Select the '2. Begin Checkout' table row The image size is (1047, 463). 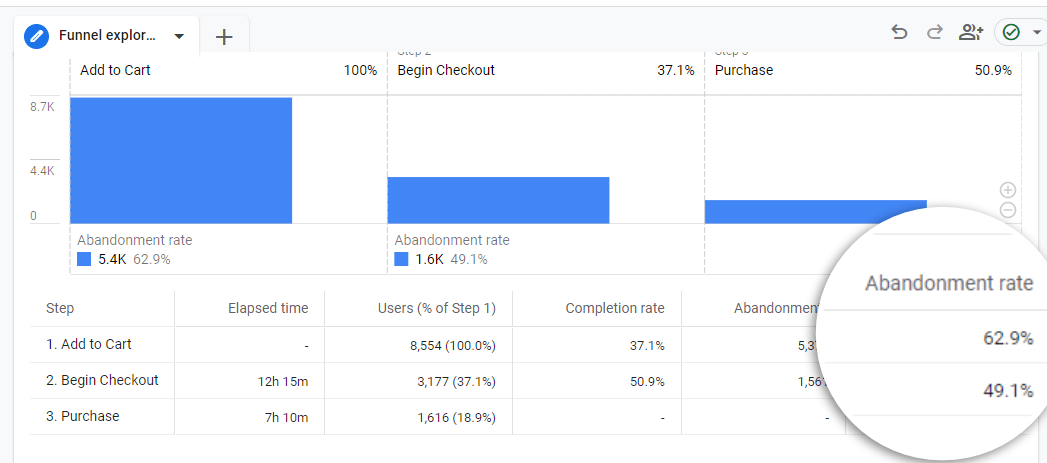[102, 380]
